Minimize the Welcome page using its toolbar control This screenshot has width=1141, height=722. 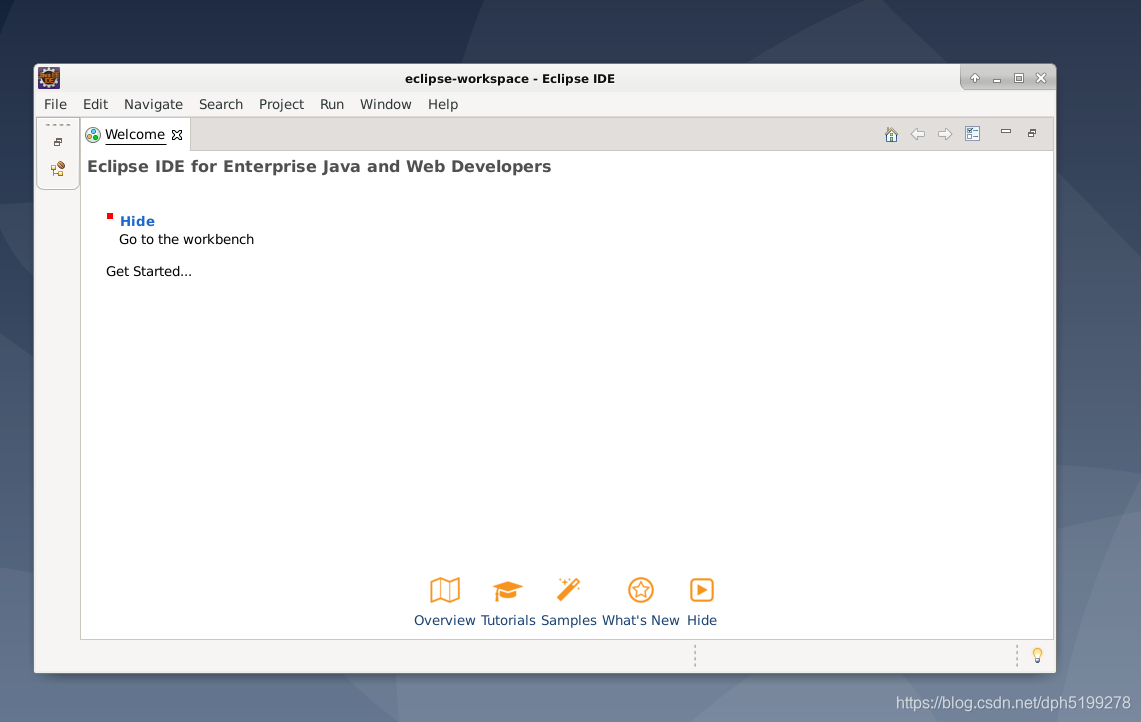(1006, 132)
